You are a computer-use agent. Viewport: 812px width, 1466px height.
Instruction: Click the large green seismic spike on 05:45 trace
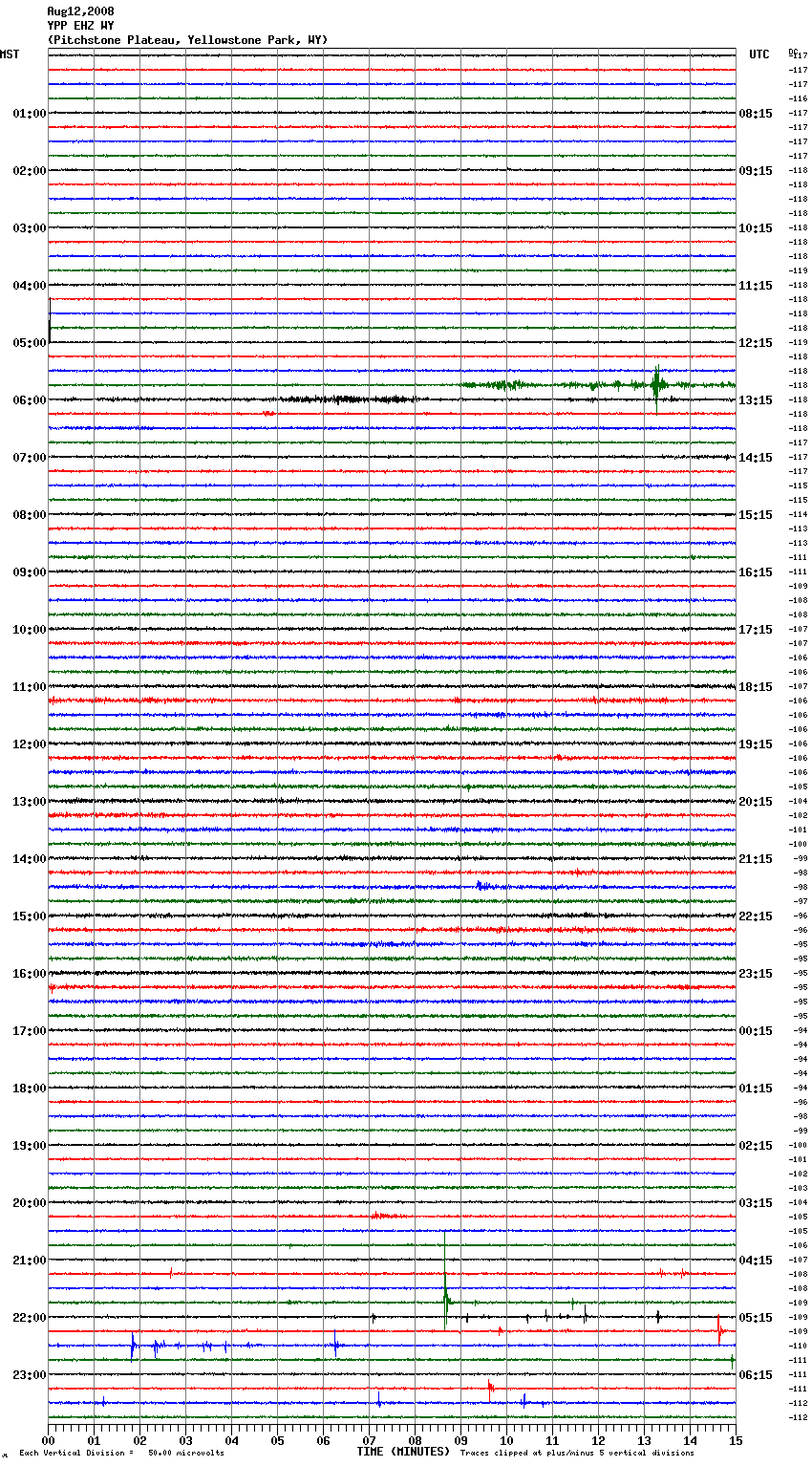656,385
